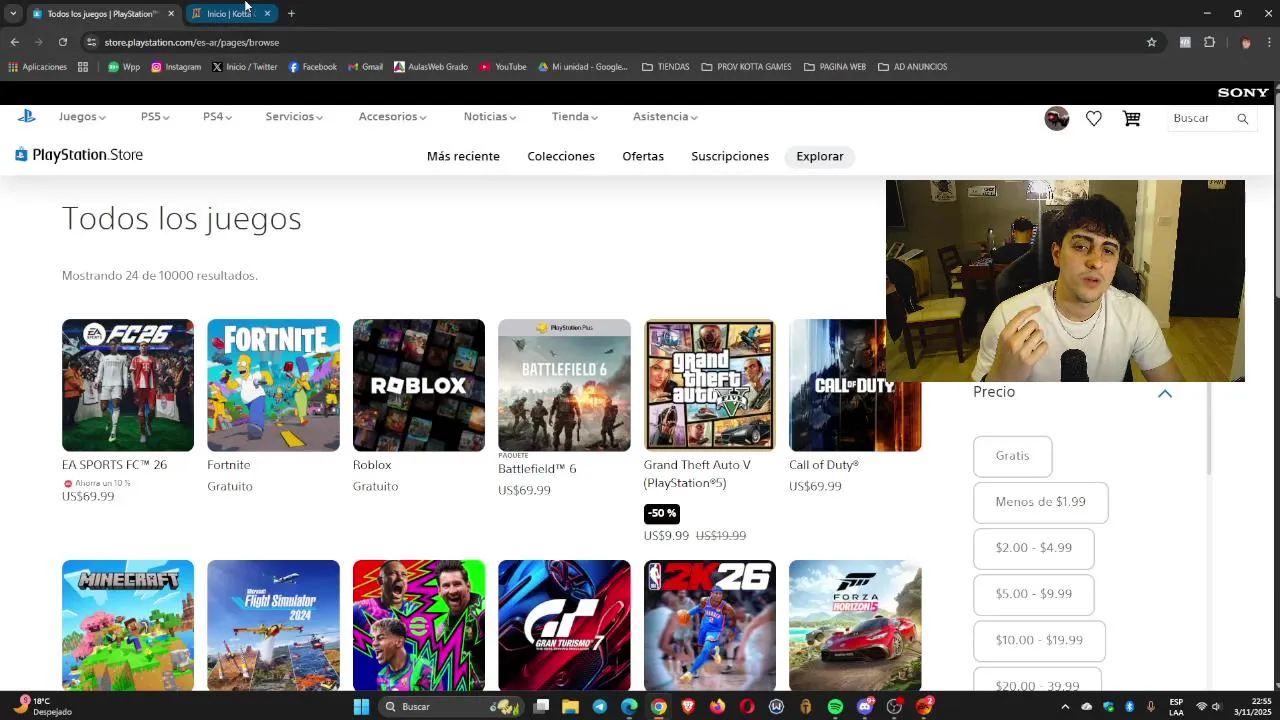
Task: Select the Explorar tab
Action: pyautogui.click(x=820, y=157)
